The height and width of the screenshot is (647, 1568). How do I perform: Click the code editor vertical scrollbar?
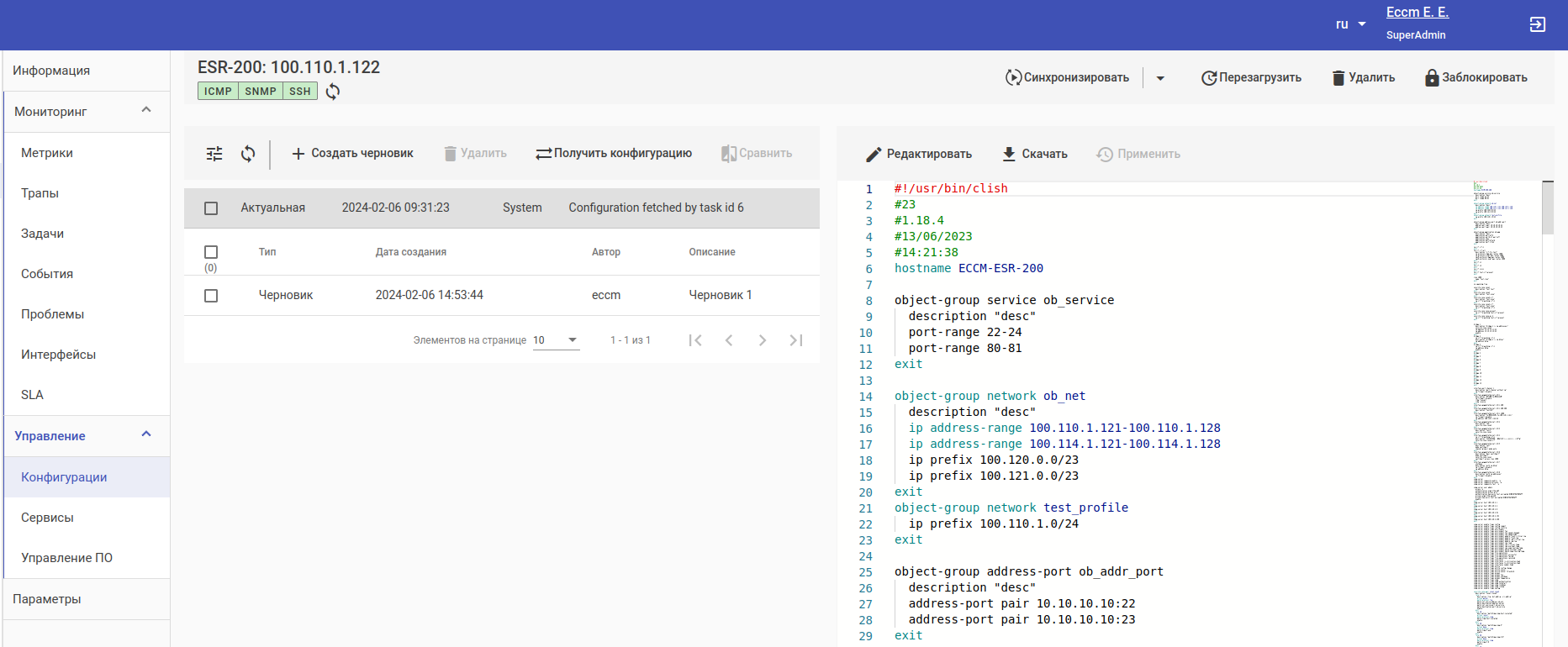[x=1548, y=208]
